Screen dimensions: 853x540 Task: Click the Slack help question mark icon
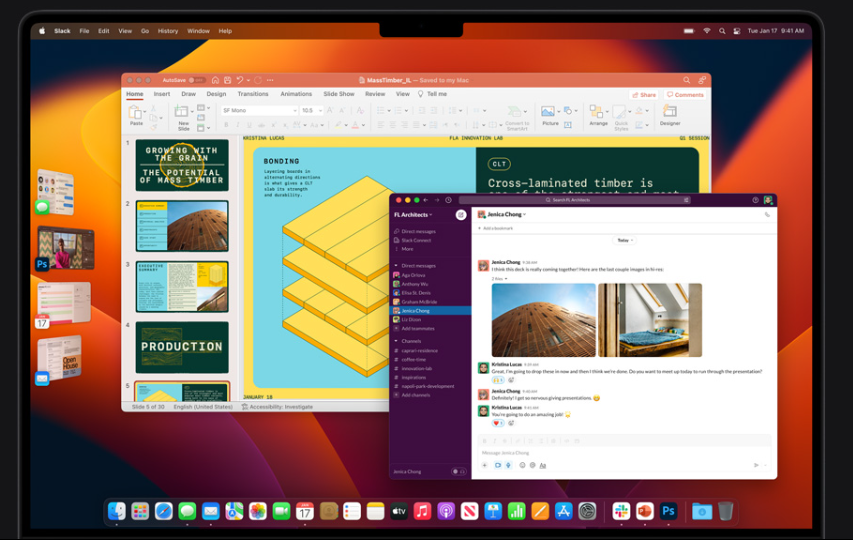[755, 200]
